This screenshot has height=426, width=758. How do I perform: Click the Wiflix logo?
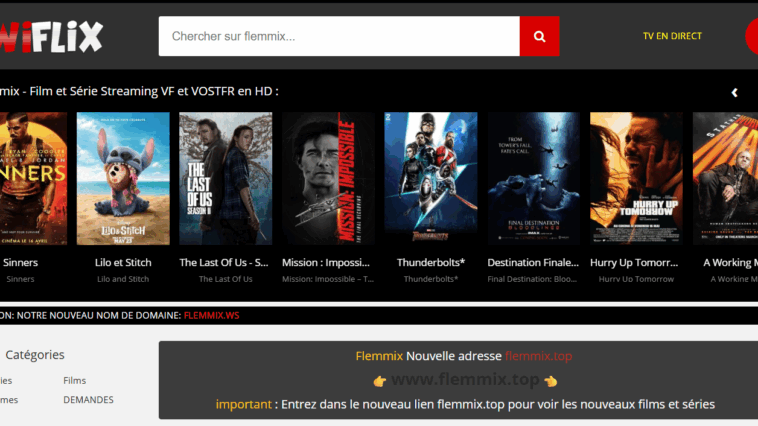click(x=51, y=36)
